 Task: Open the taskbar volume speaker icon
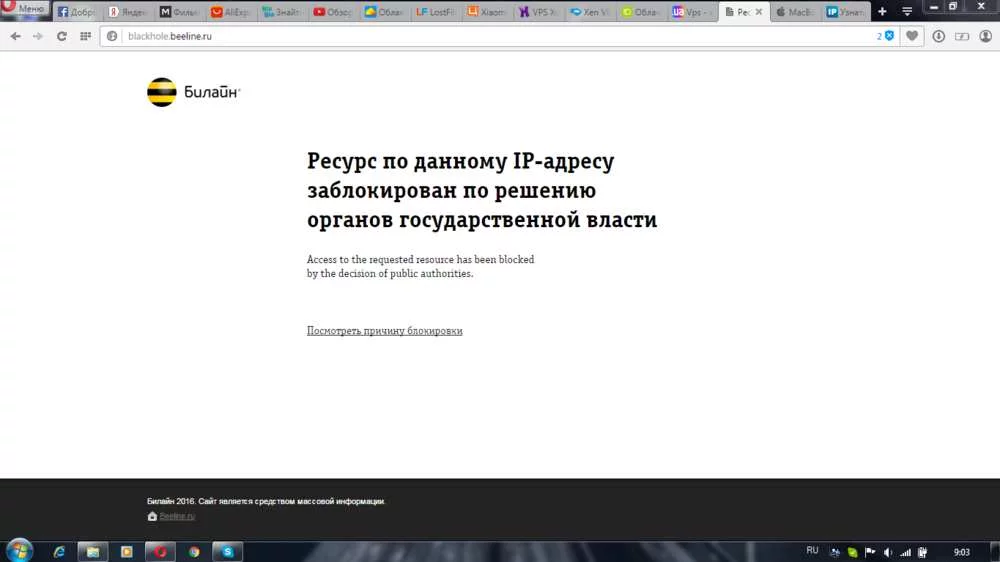point(888,552)
